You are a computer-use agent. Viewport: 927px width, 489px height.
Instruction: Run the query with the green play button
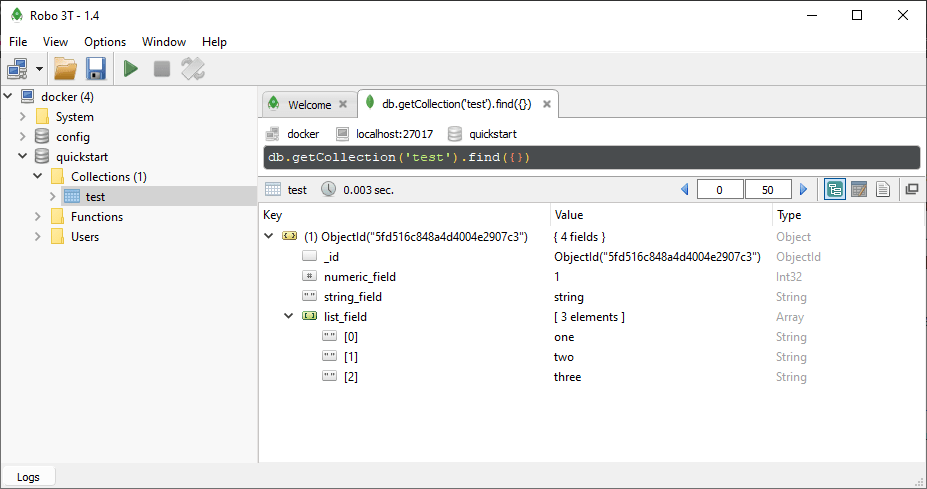pyautogui.click(x=131, y=69)
